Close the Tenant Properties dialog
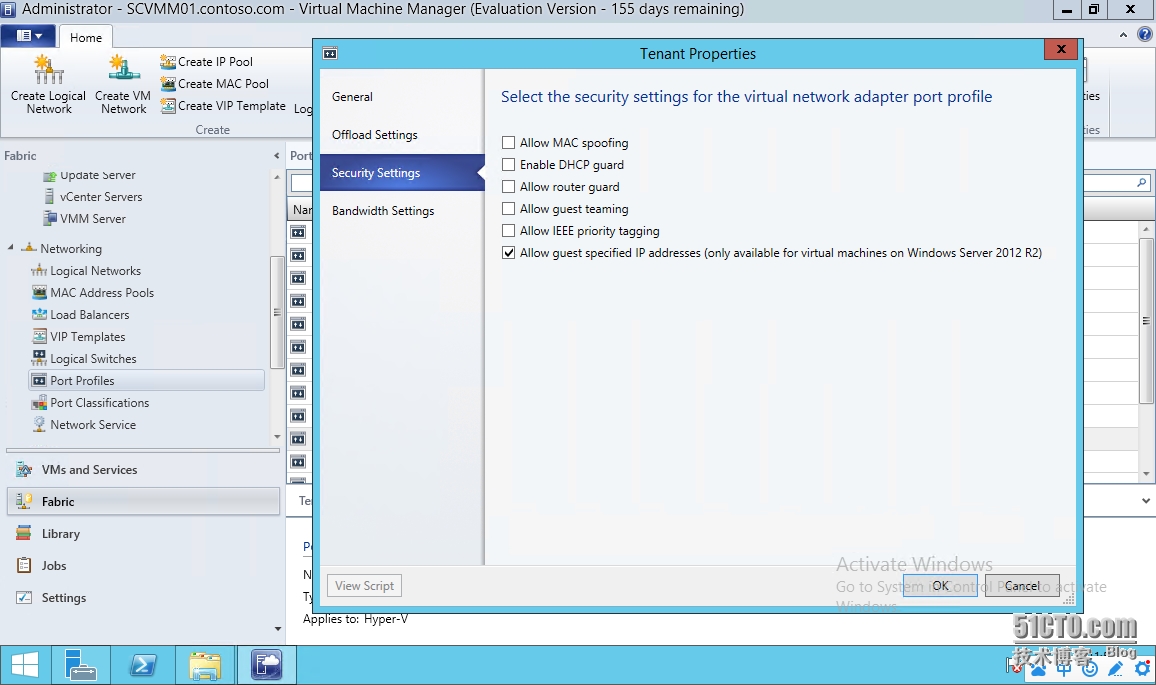The width and height of the screenshot is (1156, 685). click(x=1061, y=49)
